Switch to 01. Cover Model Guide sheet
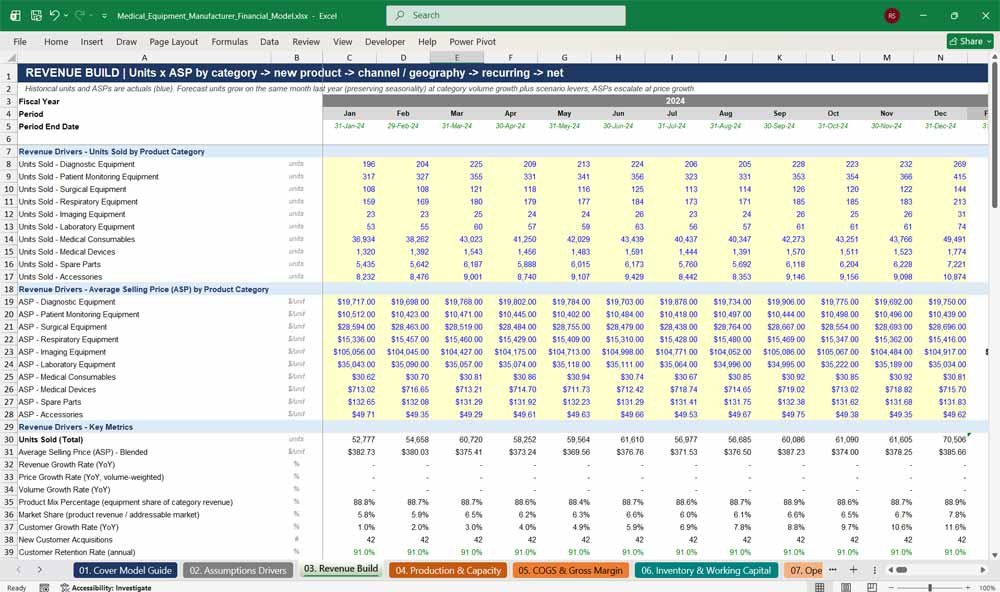1000x592 pixels. coord(125,570)
